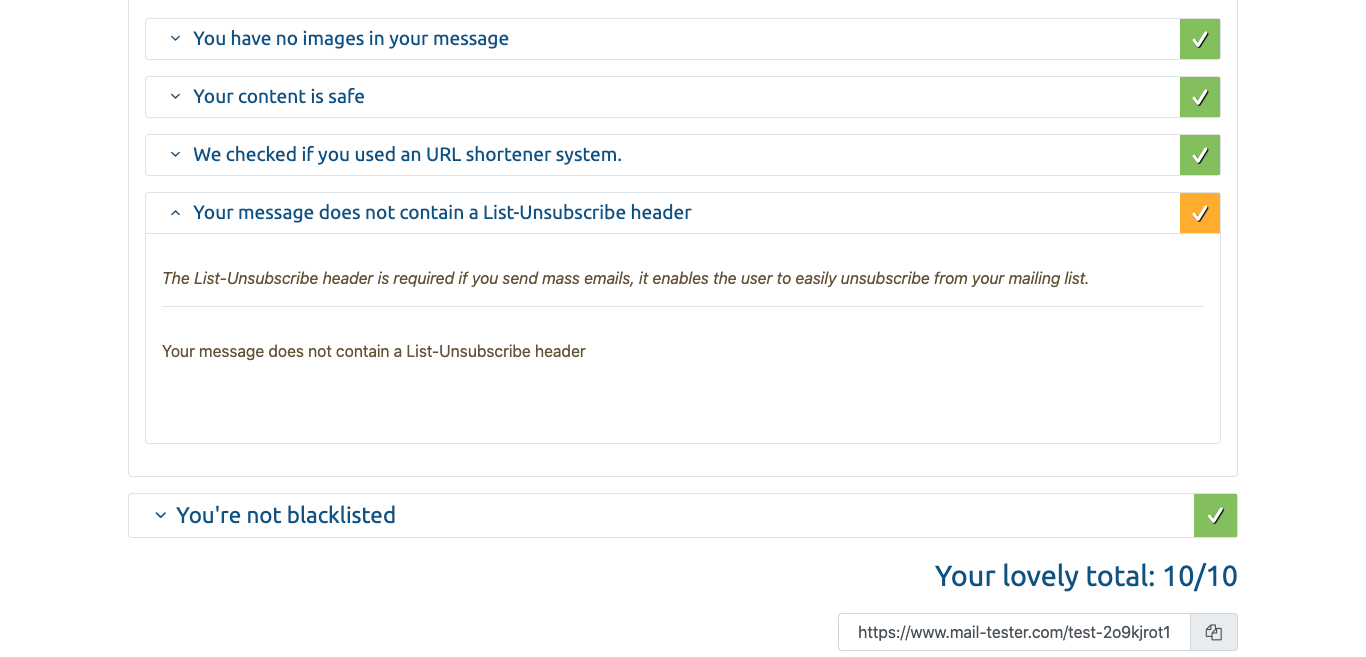The height and width of the screenshot is (657, 1366).
Task: Click italic List-Unsubscribe mass emails explanation
Action: coord(625,278)
